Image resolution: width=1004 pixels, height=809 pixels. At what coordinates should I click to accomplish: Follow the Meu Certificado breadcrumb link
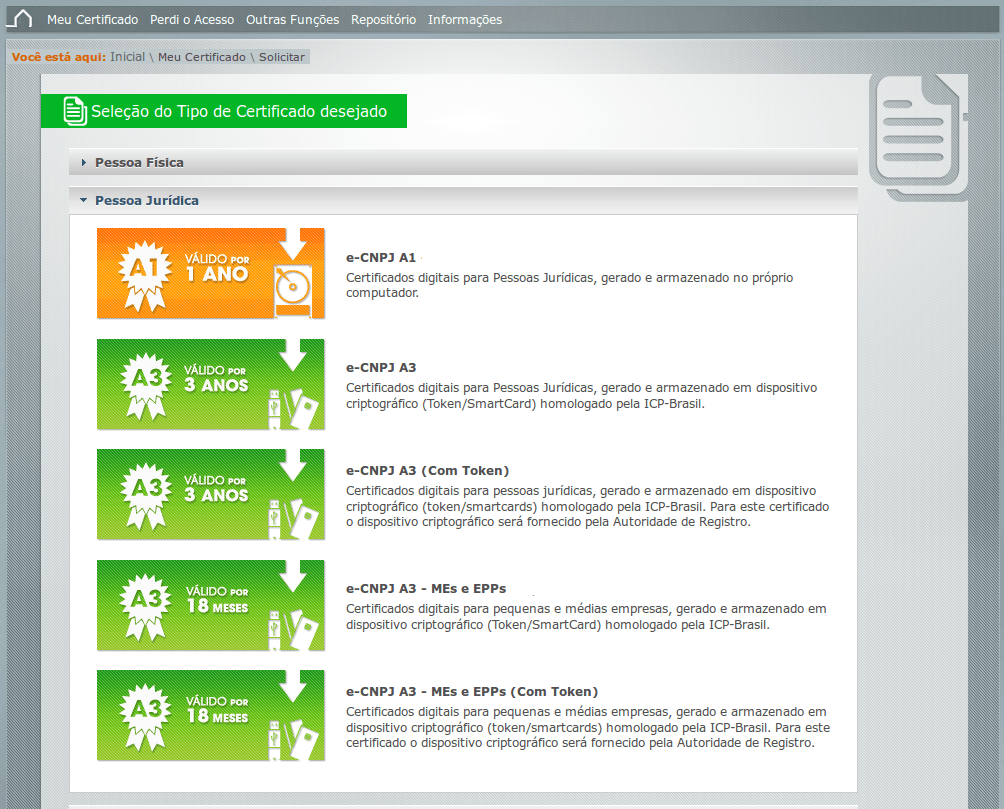pos(202,57)
